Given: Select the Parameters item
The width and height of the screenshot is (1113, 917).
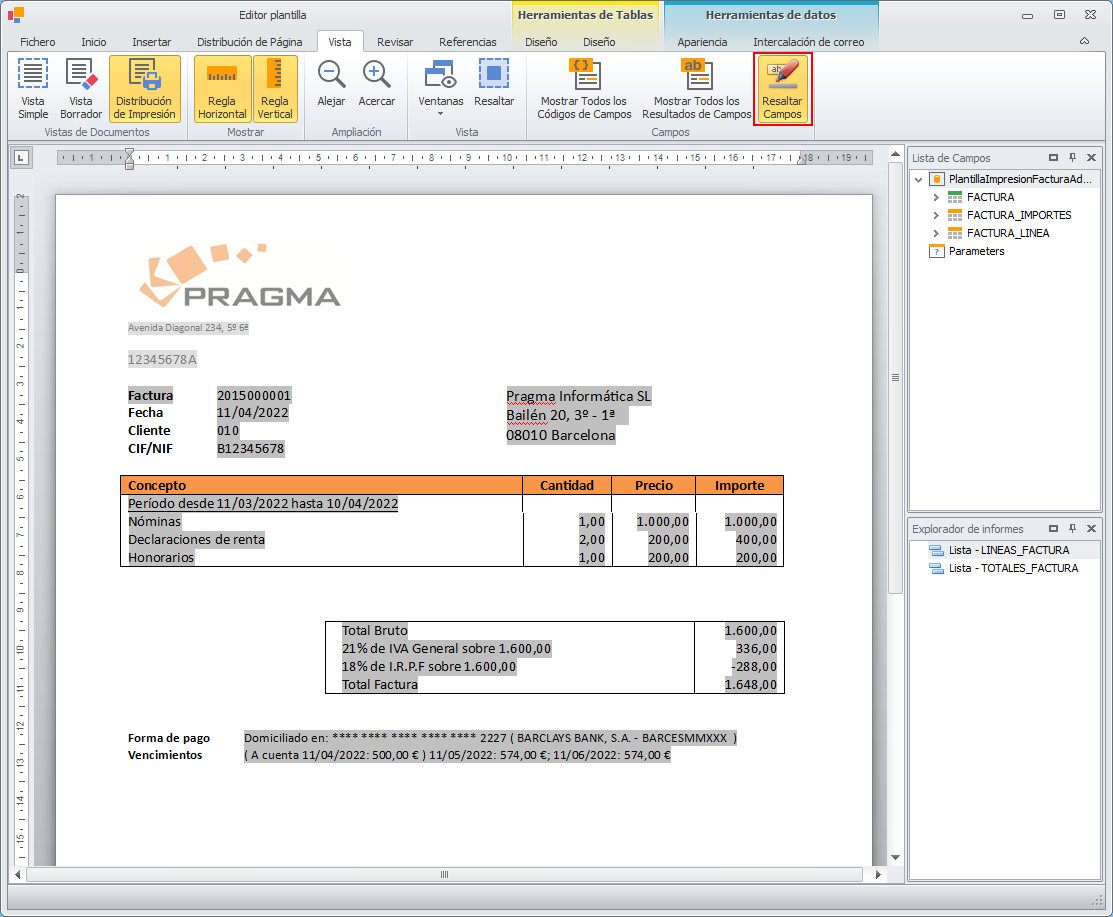Looking at the screenshot, I should tap(976, 251).
